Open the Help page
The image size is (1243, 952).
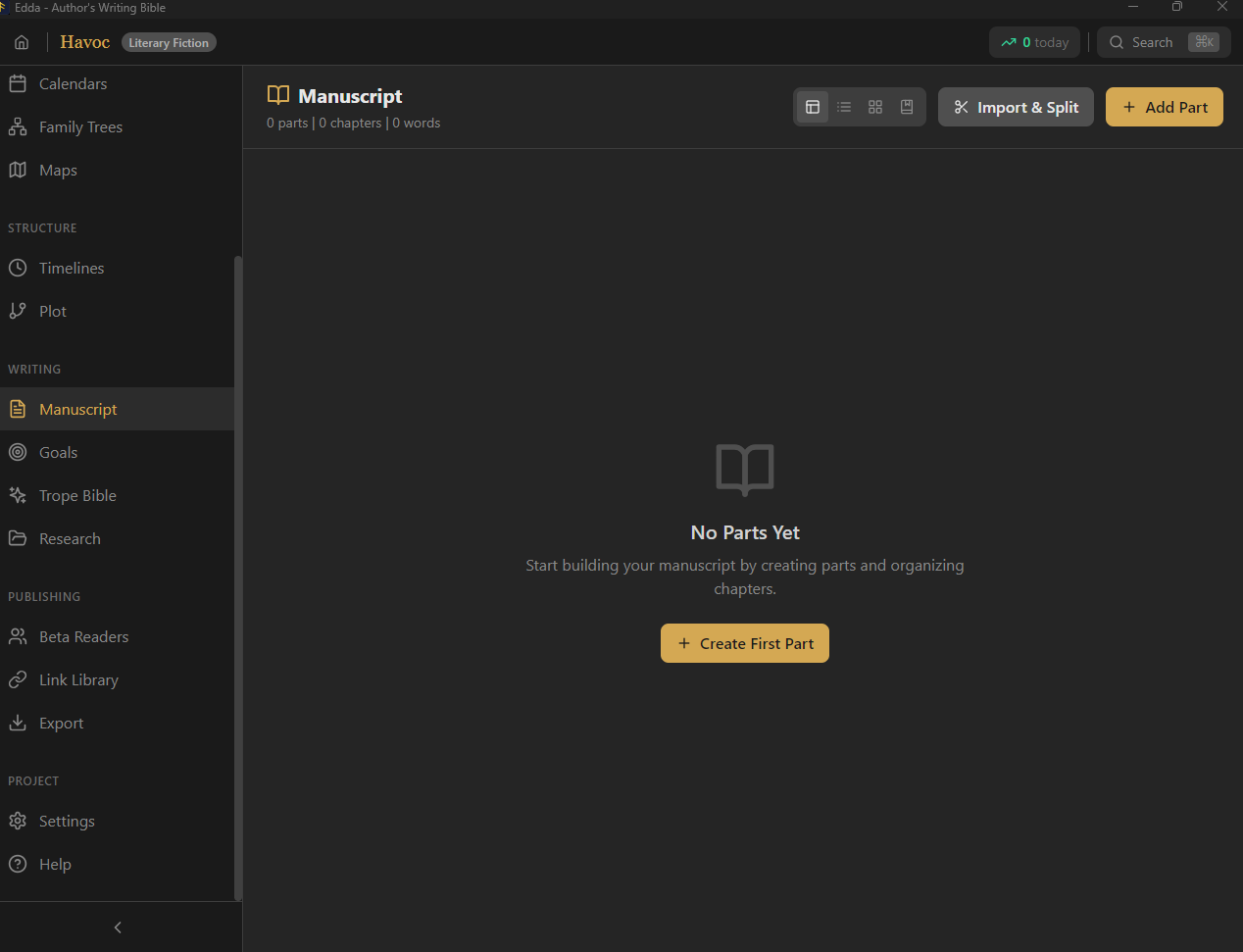tap(117, 865)
